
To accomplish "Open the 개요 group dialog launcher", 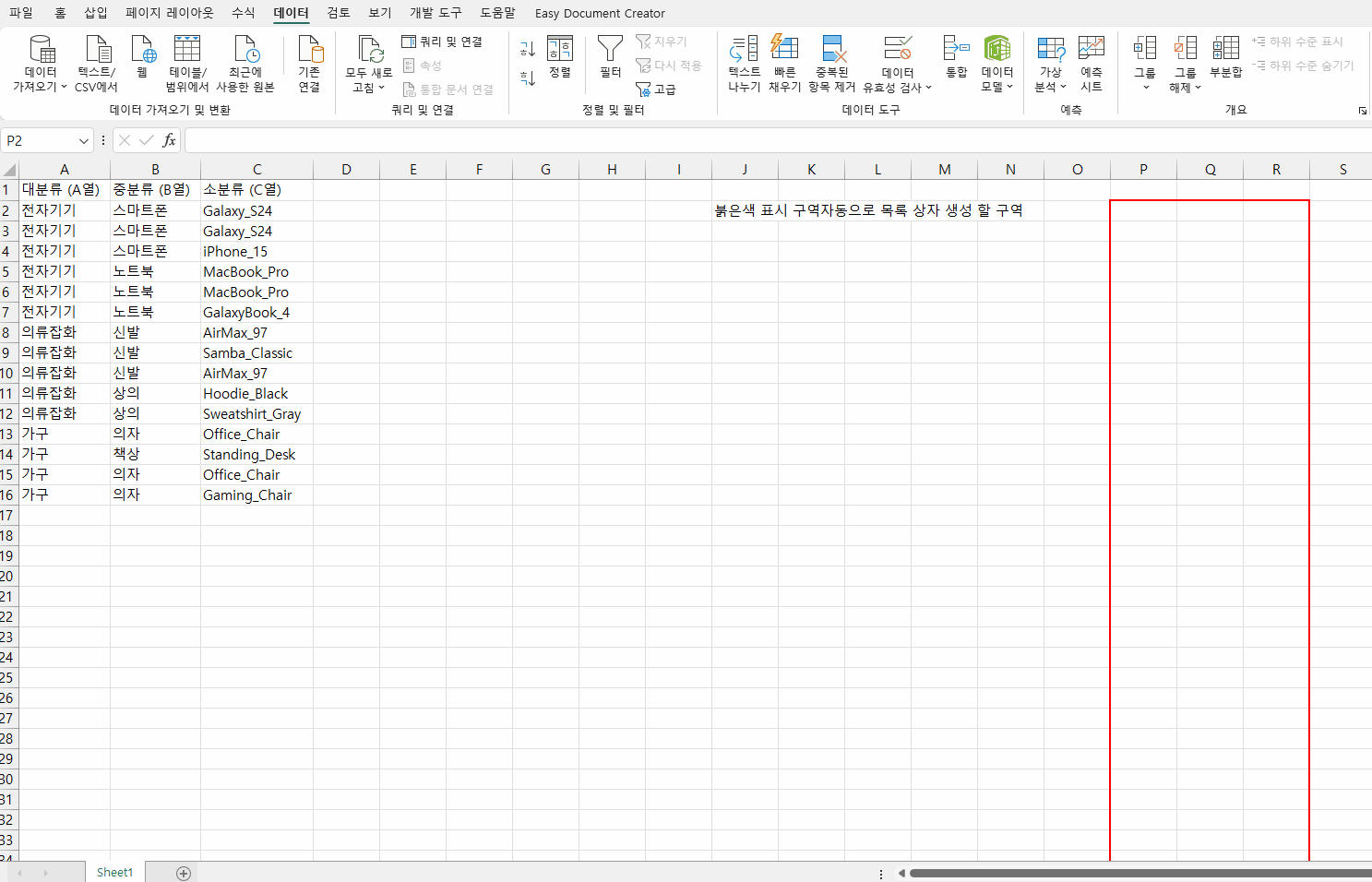I will click(1363, 111).
